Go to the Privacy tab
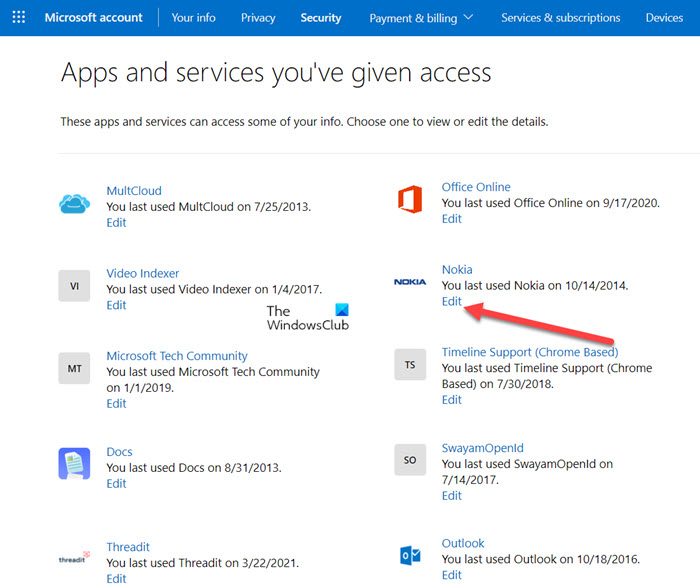The height and width of the screenshot is (588, 700). [258, 18]
